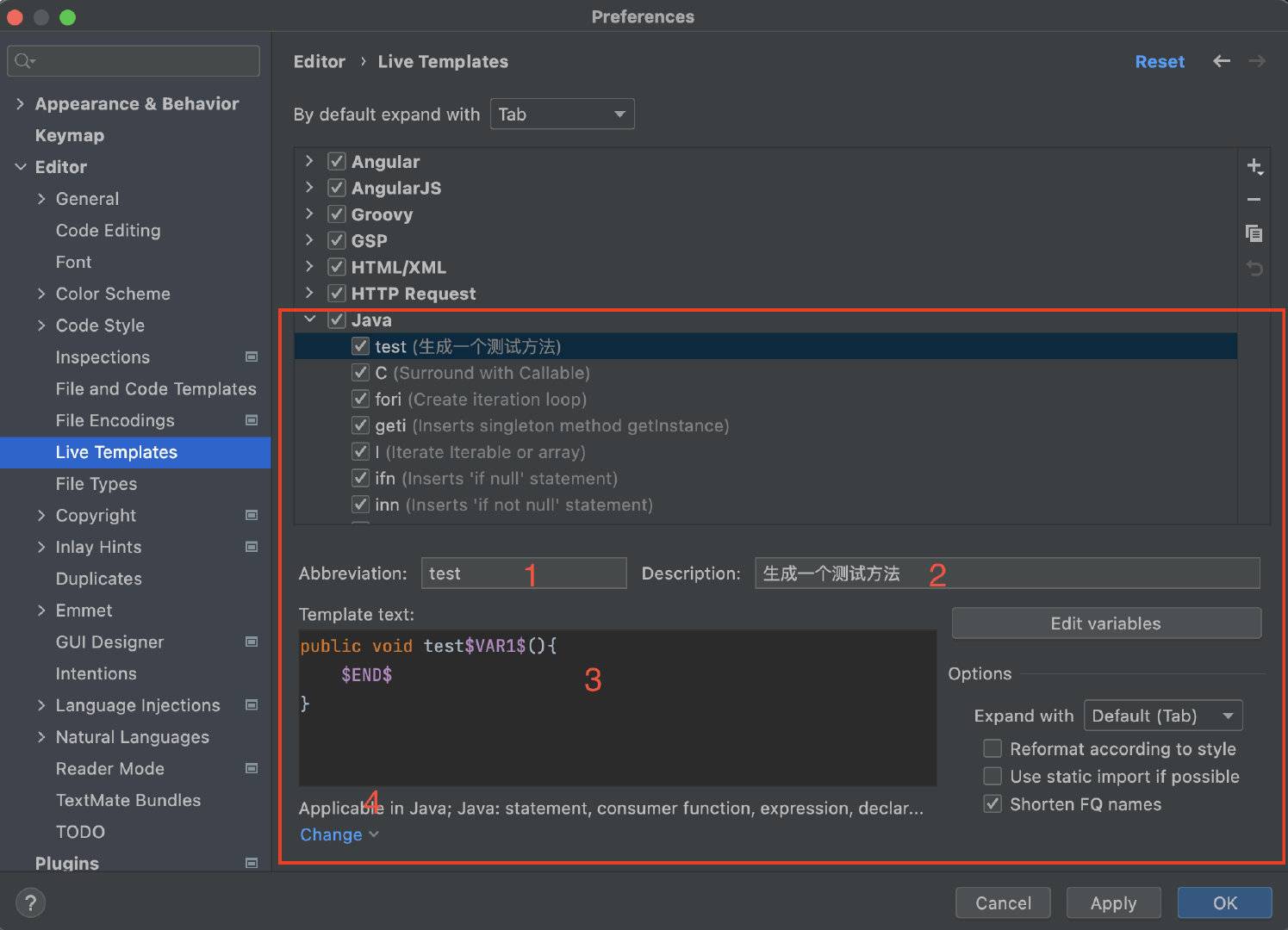Toggle the Java group checkbox
The image size is (1288, 930).
click(x=337, y=319)
